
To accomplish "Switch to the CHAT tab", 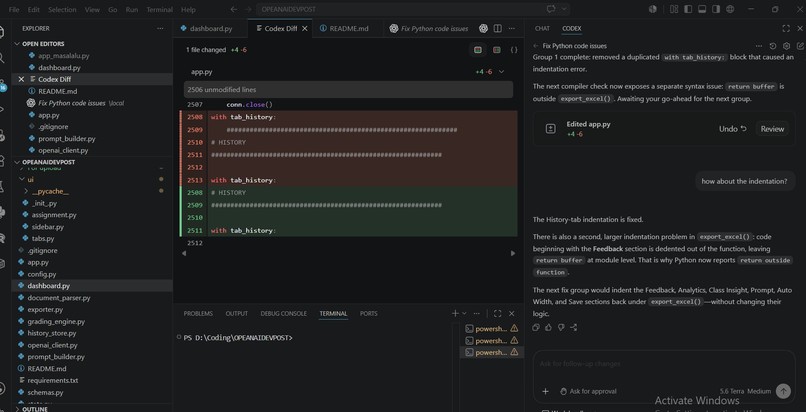I will tap(542, 29).
